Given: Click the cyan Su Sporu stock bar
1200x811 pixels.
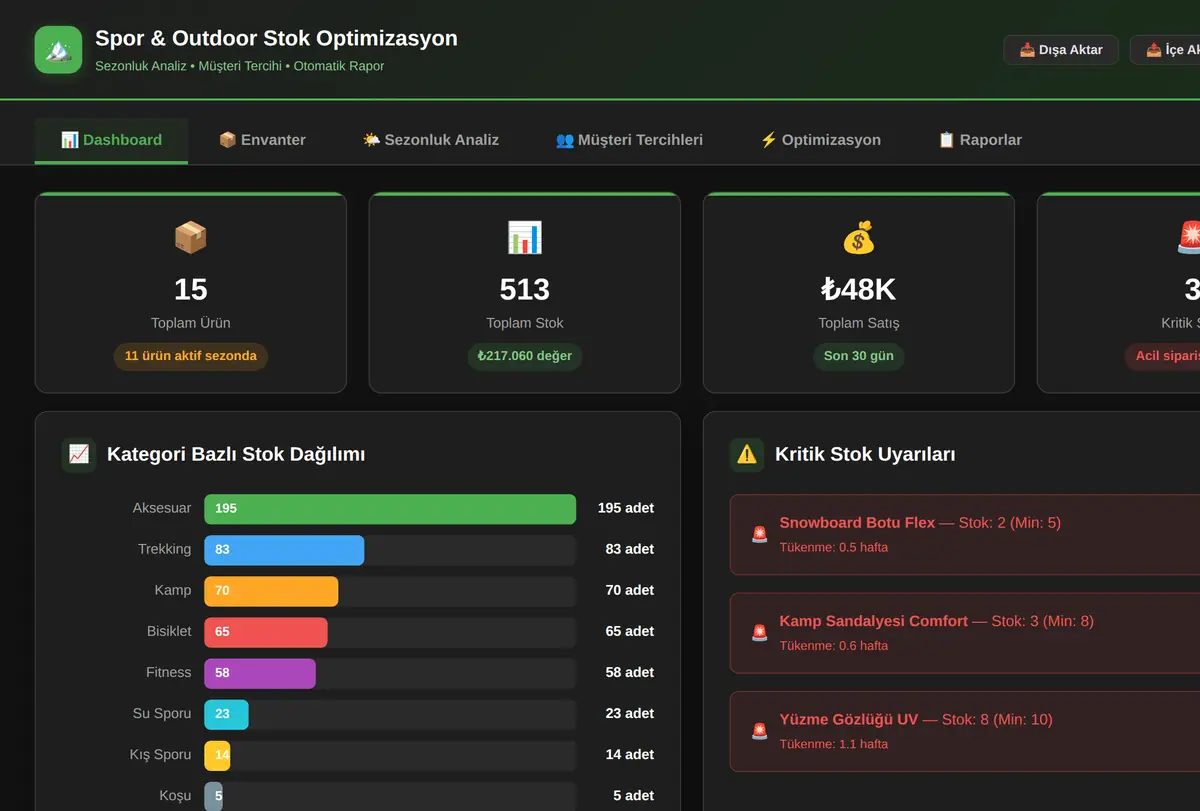Looking at the screenshot, I should [x=226, y=713].
